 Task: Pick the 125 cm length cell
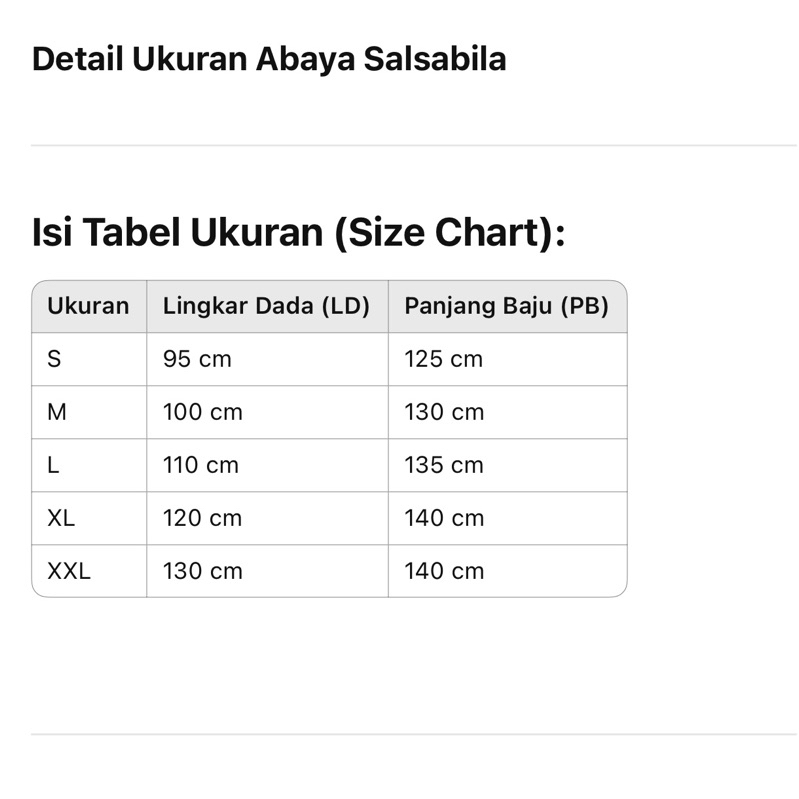(443, 359)
